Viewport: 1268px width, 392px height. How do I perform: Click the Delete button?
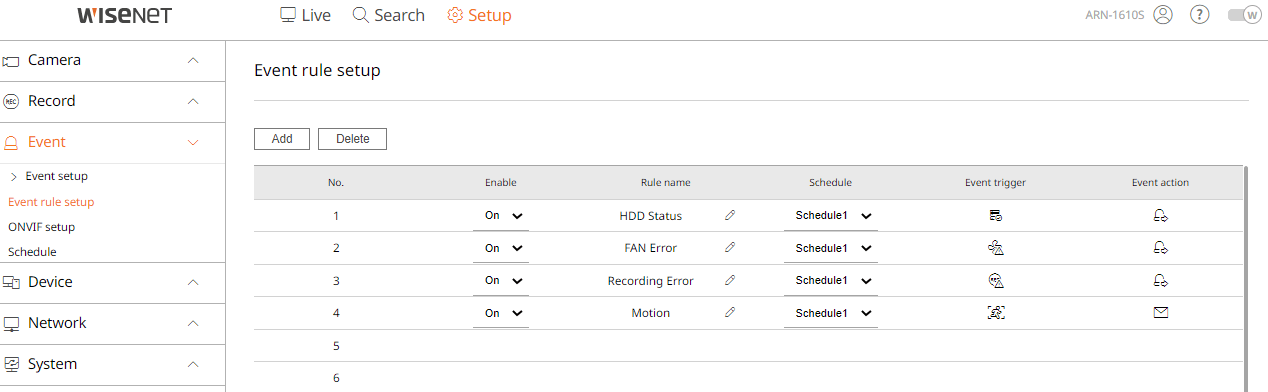[352, 139]
